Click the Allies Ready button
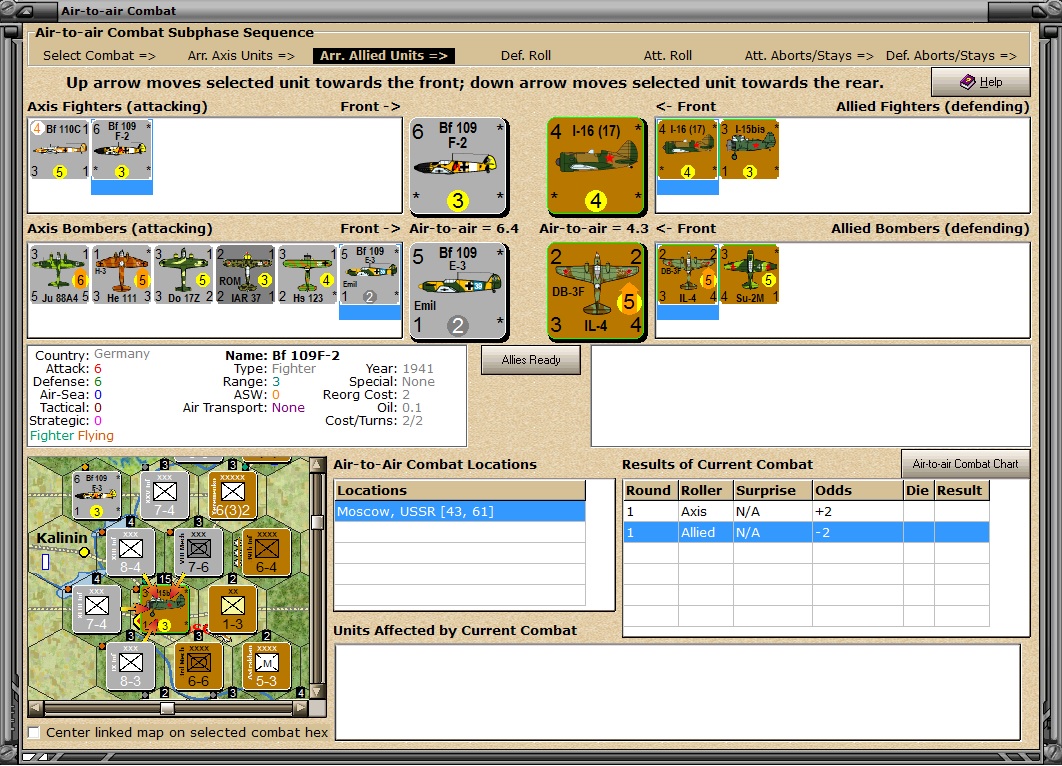 [531, 360]
